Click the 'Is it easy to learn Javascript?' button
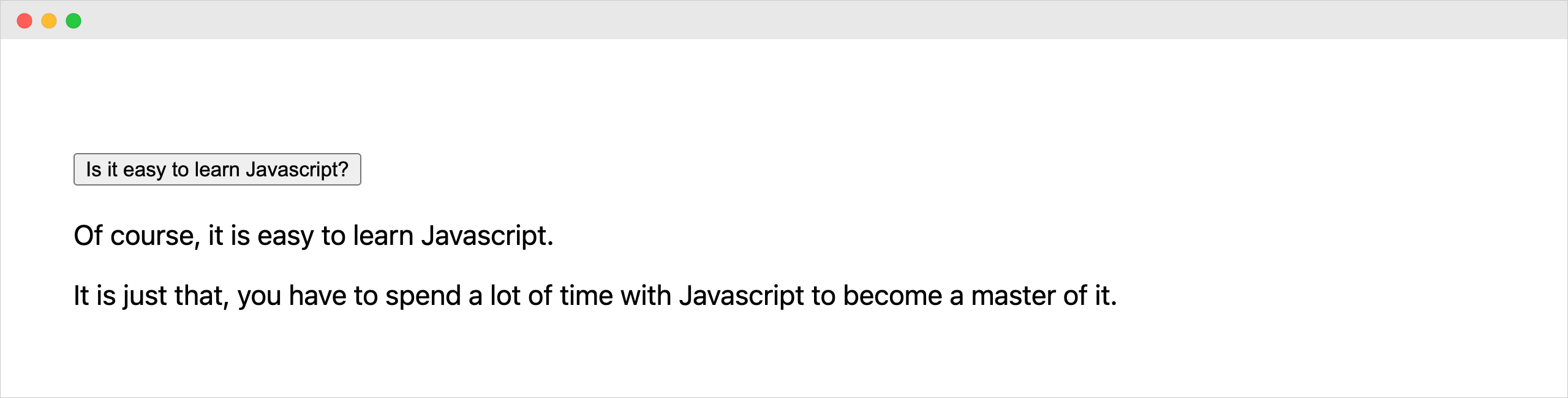 [217, 170]
